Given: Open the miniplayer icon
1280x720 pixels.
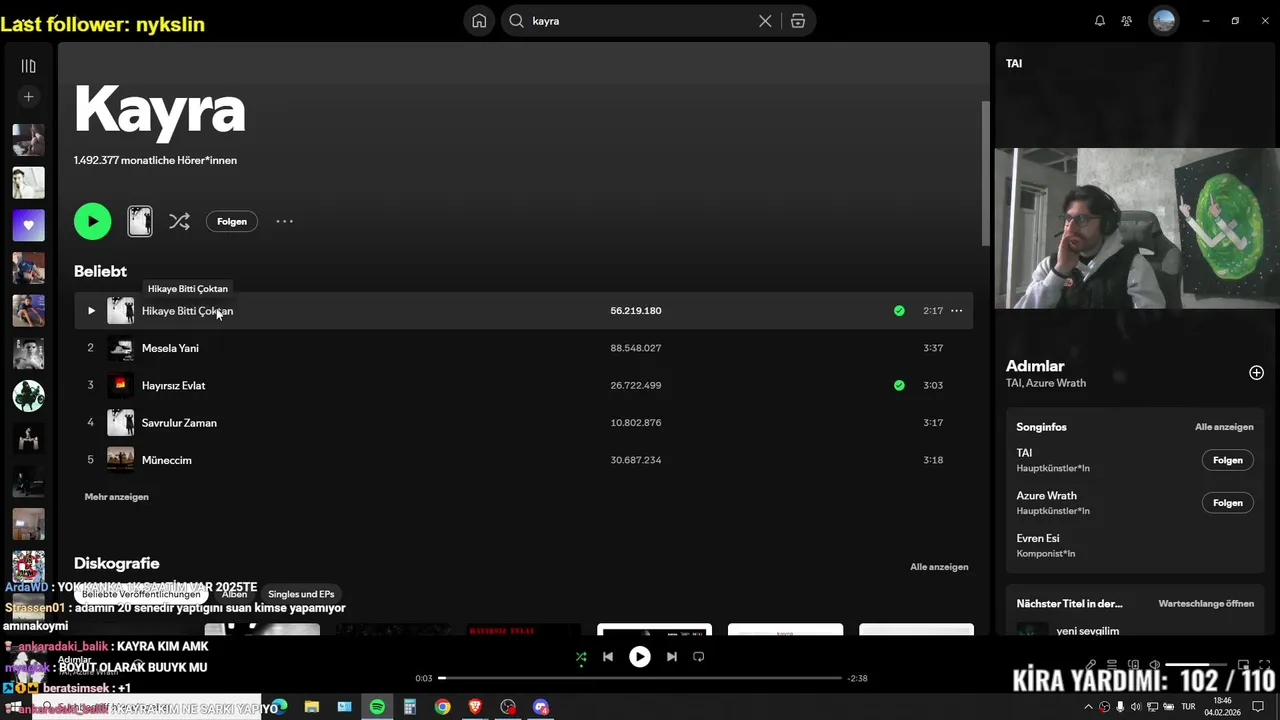Looking at the screenshot, I should (1243, 665).
